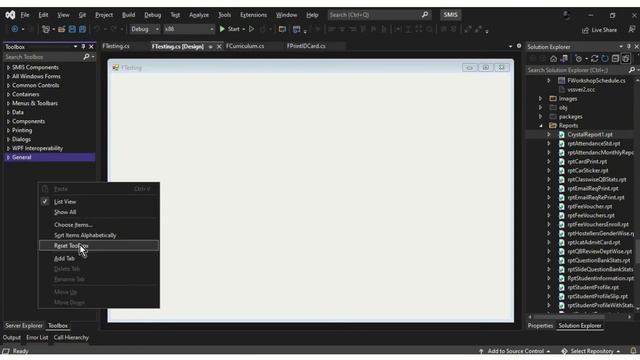Open the Debug configuration dropdown
Viewport: 640px width, 360px height.
coord(145,29)
